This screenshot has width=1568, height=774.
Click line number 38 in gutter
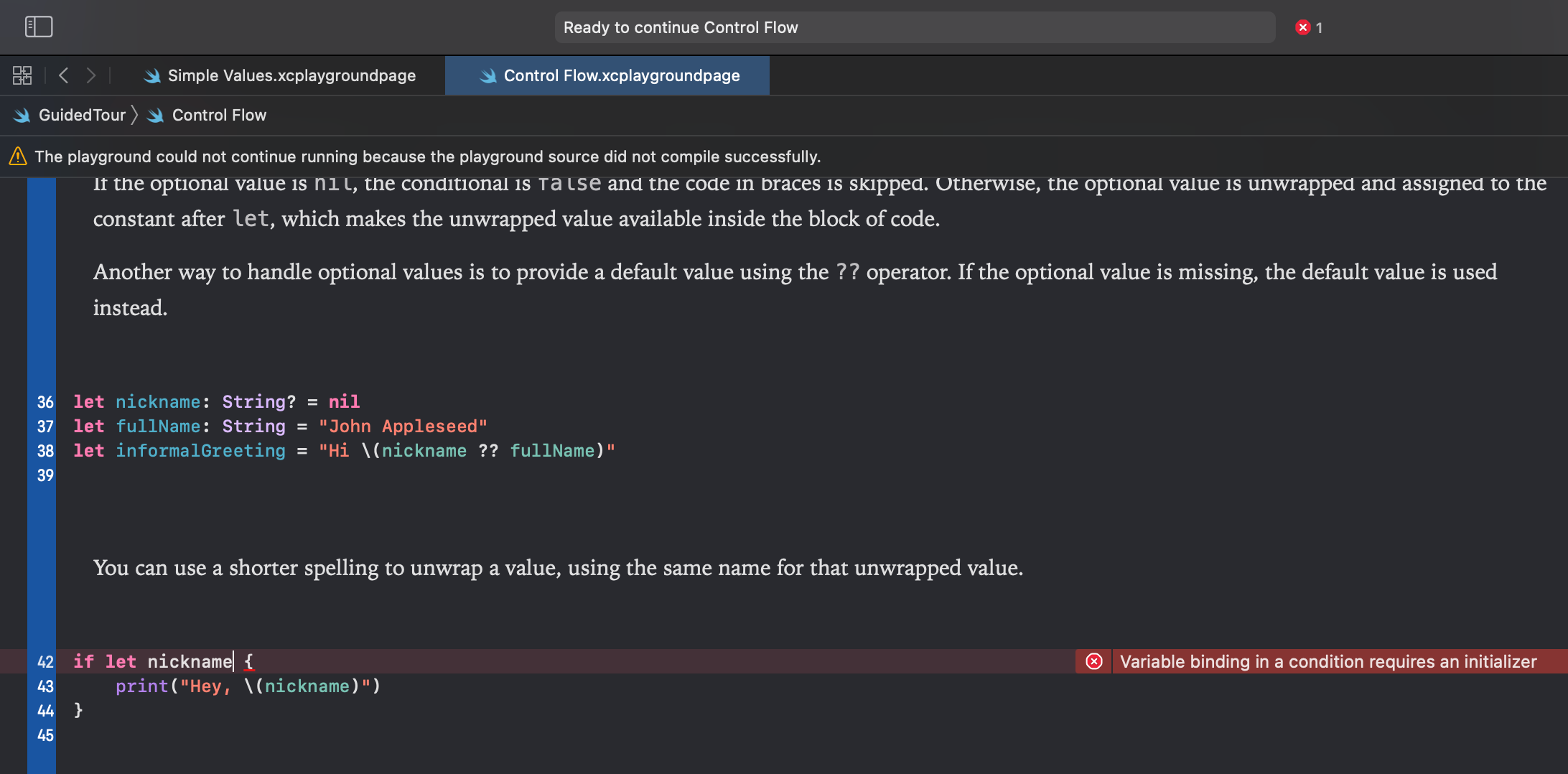point(45,451)
